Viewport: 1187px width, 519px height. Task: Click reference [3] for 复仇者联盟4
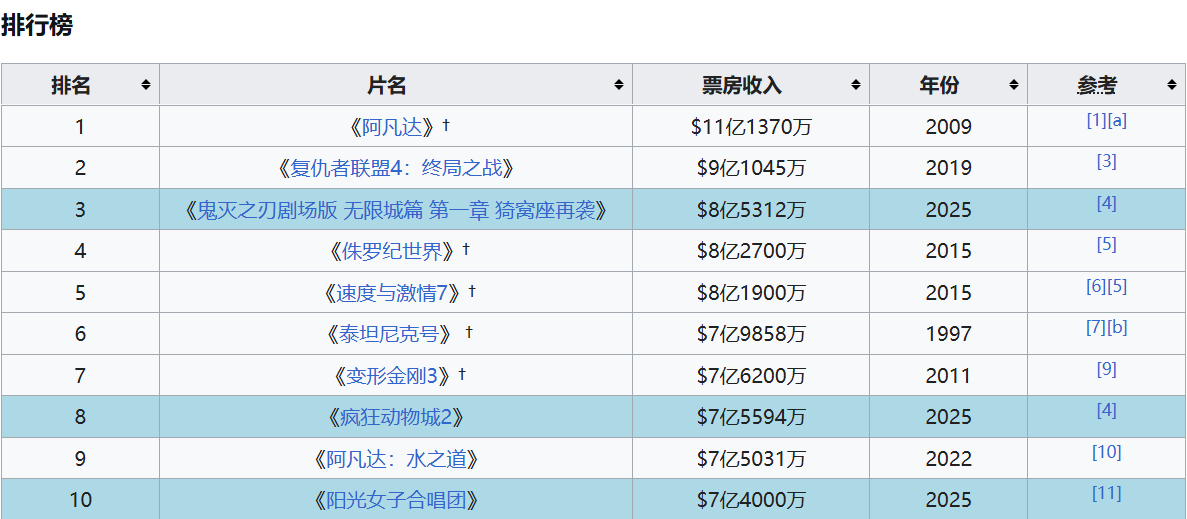coord(1107,161)
